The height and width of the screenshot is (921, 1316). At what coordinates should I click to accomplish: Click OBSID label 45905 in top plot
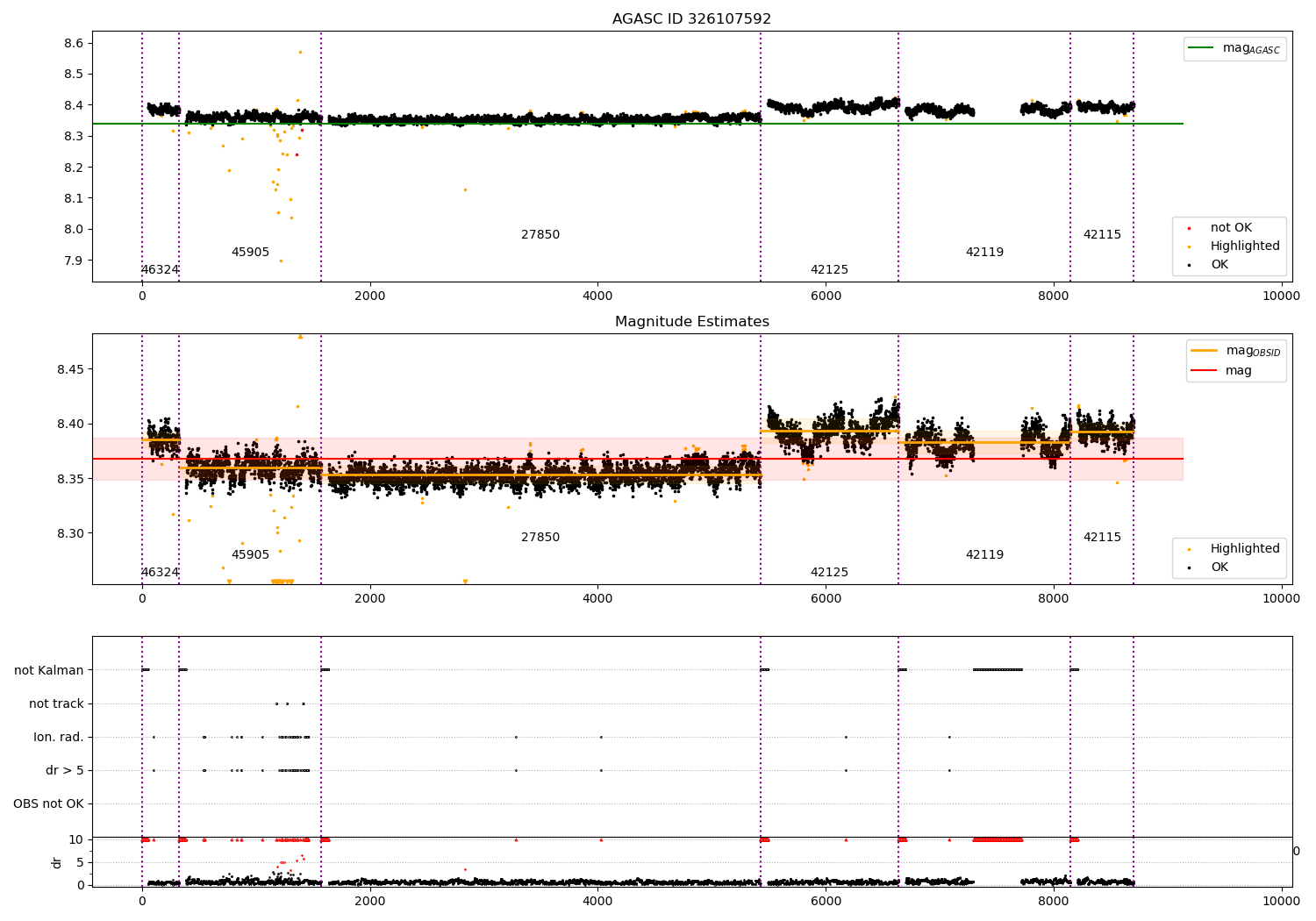(250, 253)
